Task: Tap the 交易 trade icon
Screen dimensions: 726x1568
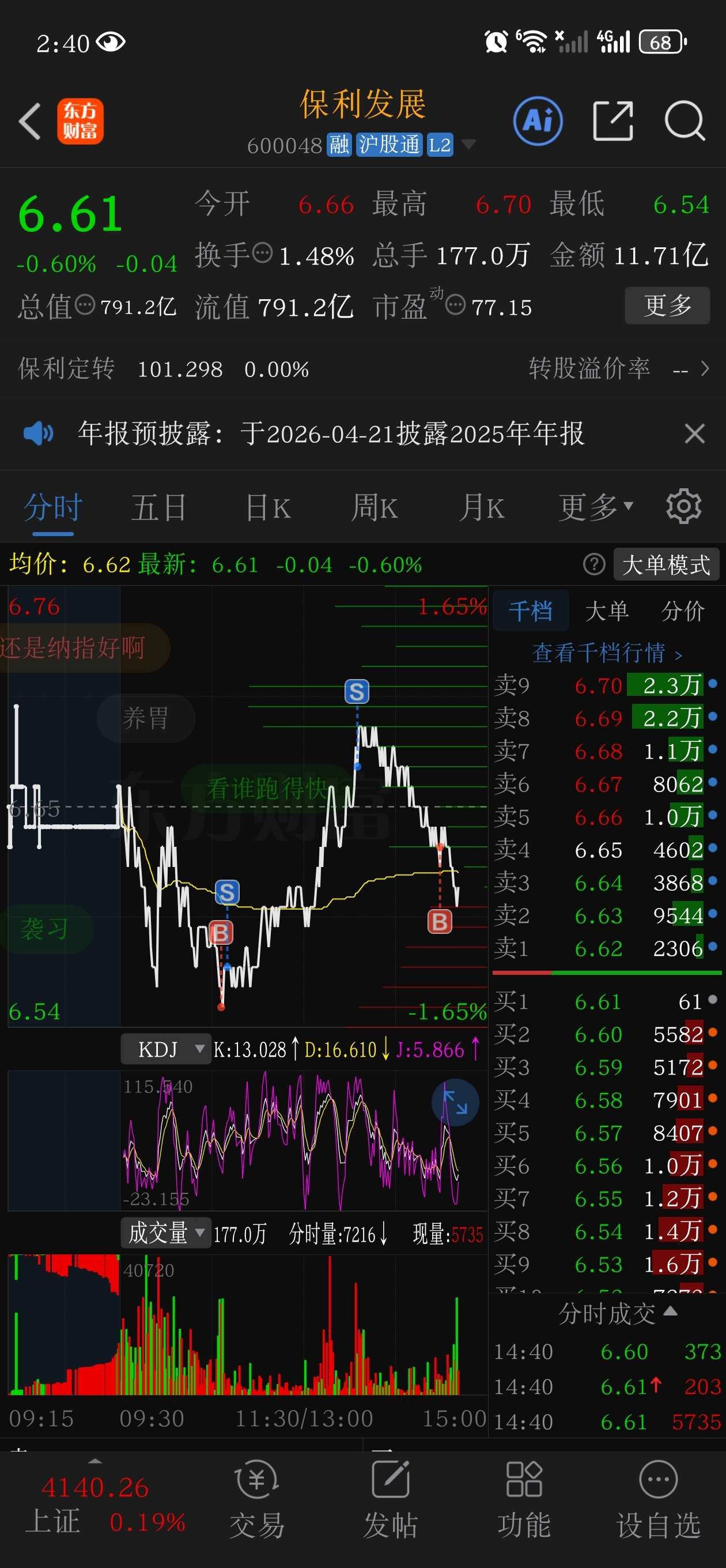Action: click(257, 1479)
